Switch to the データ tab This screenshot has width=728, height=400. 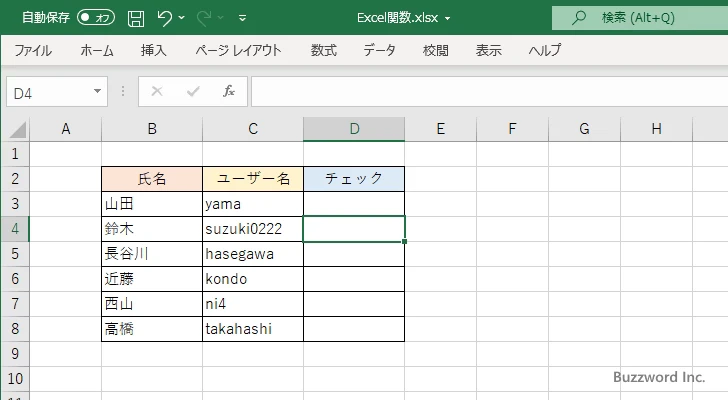coord(379,50)
